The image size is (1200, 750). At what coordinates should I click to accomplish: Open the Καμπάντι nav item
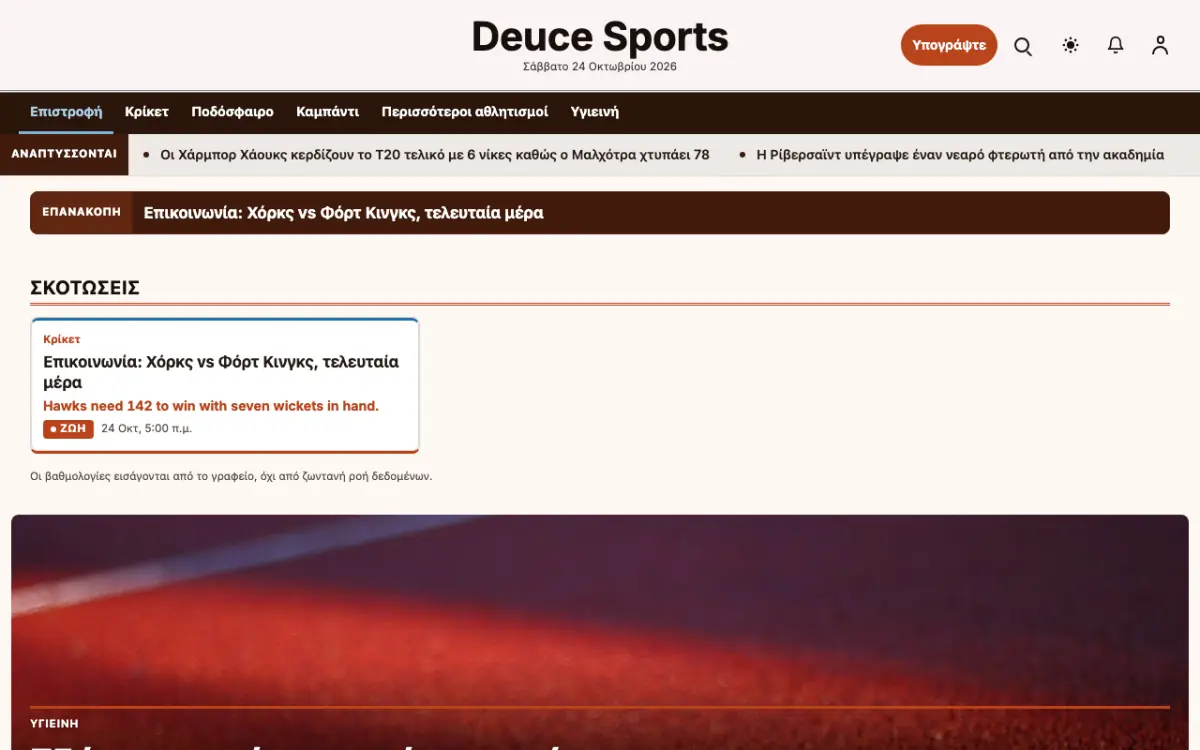(327, 112)
